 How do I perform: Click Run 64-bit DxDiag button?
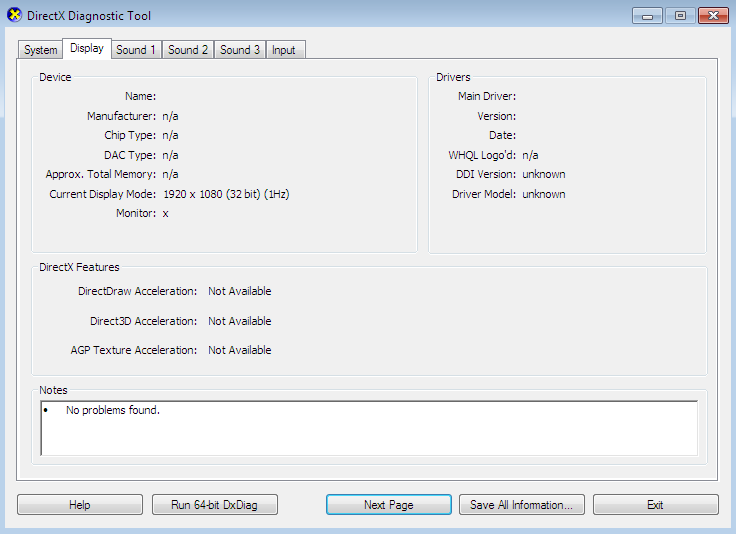pos(215,505)
